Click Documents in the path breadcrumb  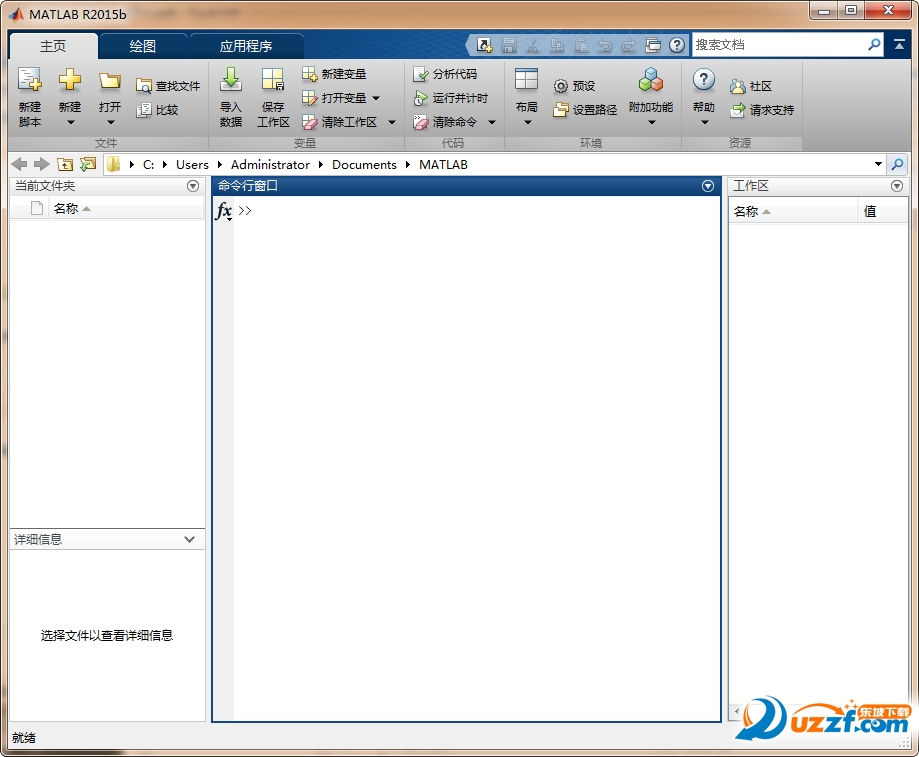tap(365, 165)
